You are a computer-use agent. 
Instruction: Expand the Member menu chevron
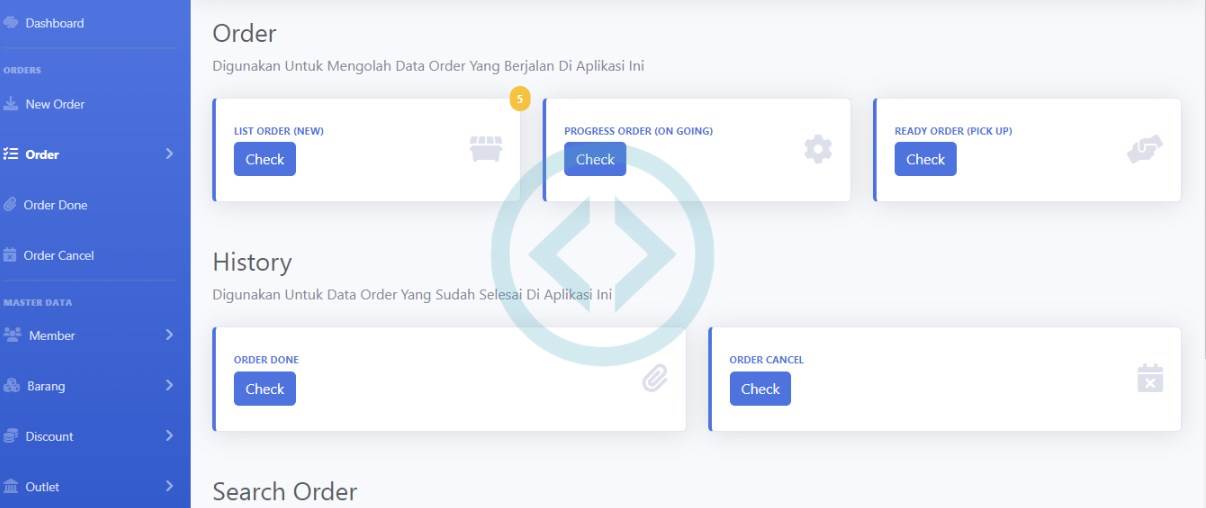pos(169,335)
